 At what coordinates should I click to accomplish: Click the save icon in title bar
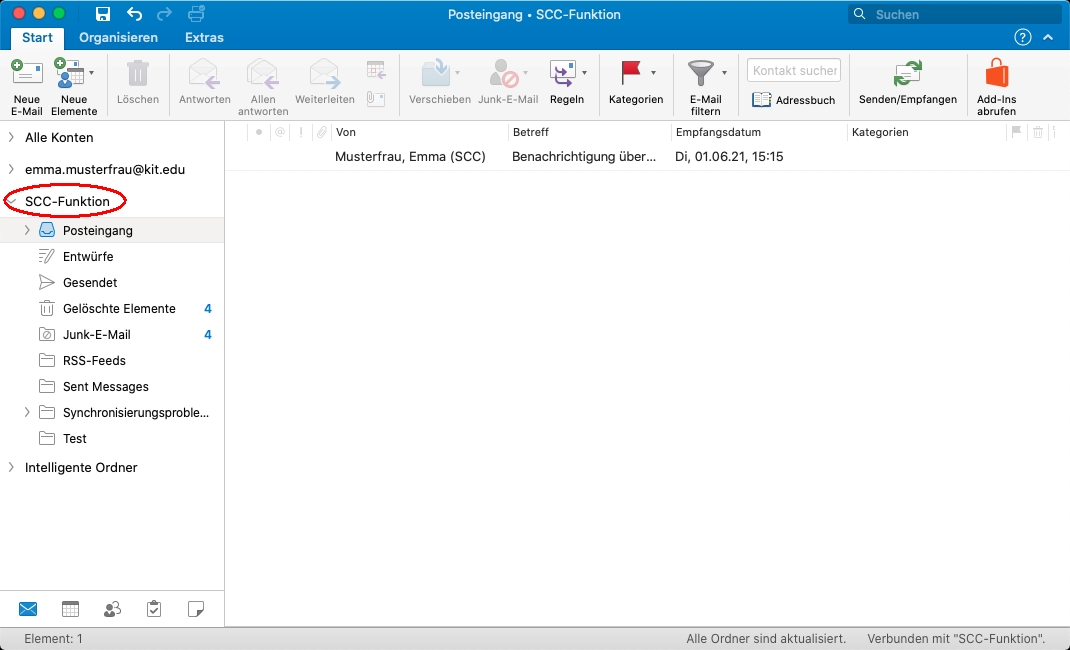[102, 14]
